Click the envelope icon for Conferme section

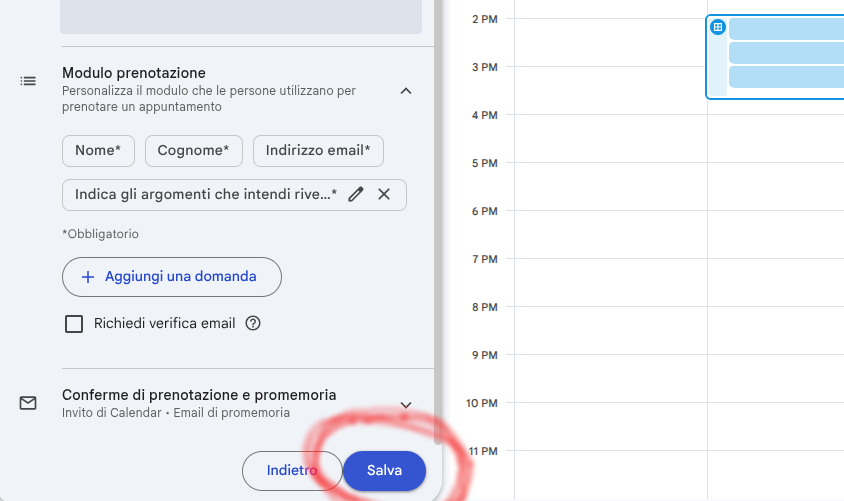click(28, 403)
